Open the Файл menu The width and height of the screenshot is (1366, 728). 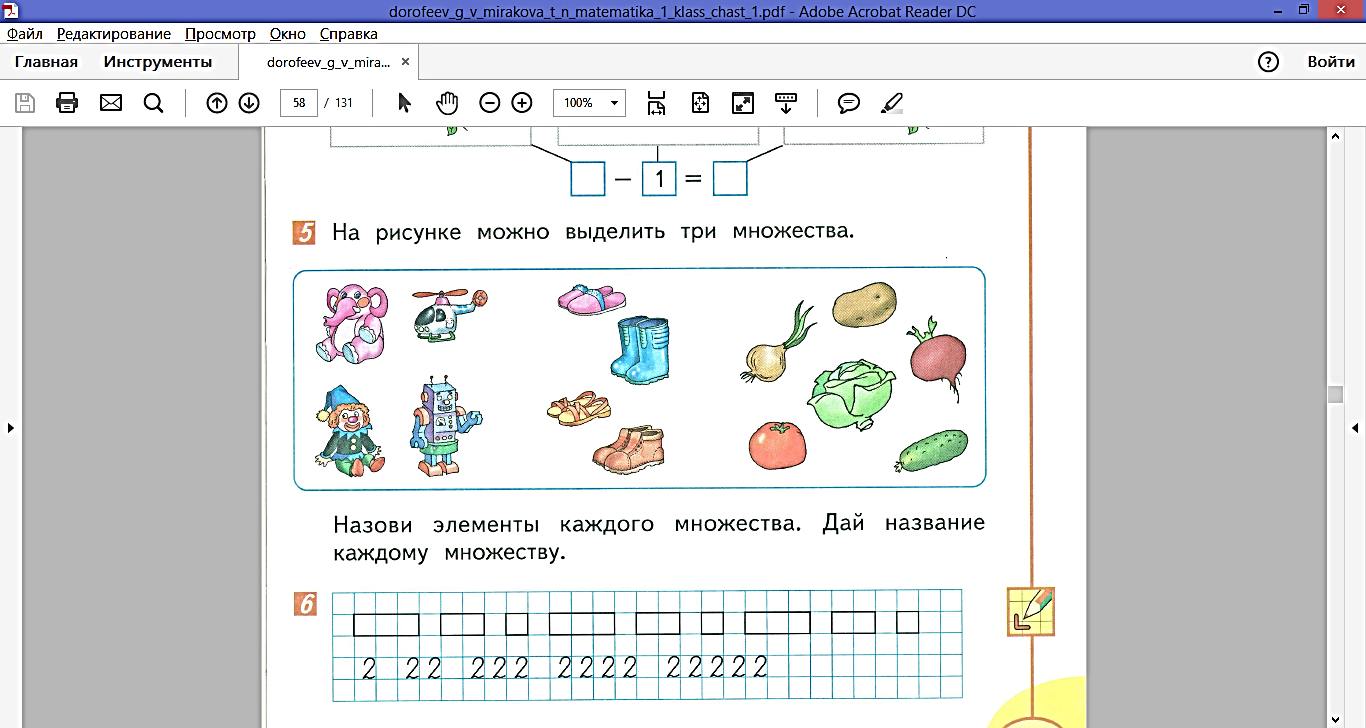click(x=25, y=33)
